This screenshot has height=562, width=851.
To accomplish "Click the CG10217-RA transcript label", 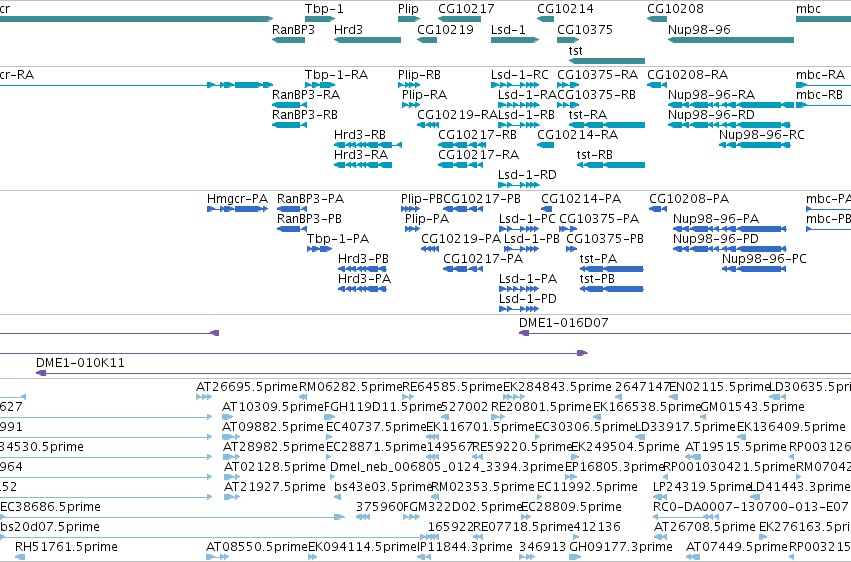I will [x=478, y=155].
